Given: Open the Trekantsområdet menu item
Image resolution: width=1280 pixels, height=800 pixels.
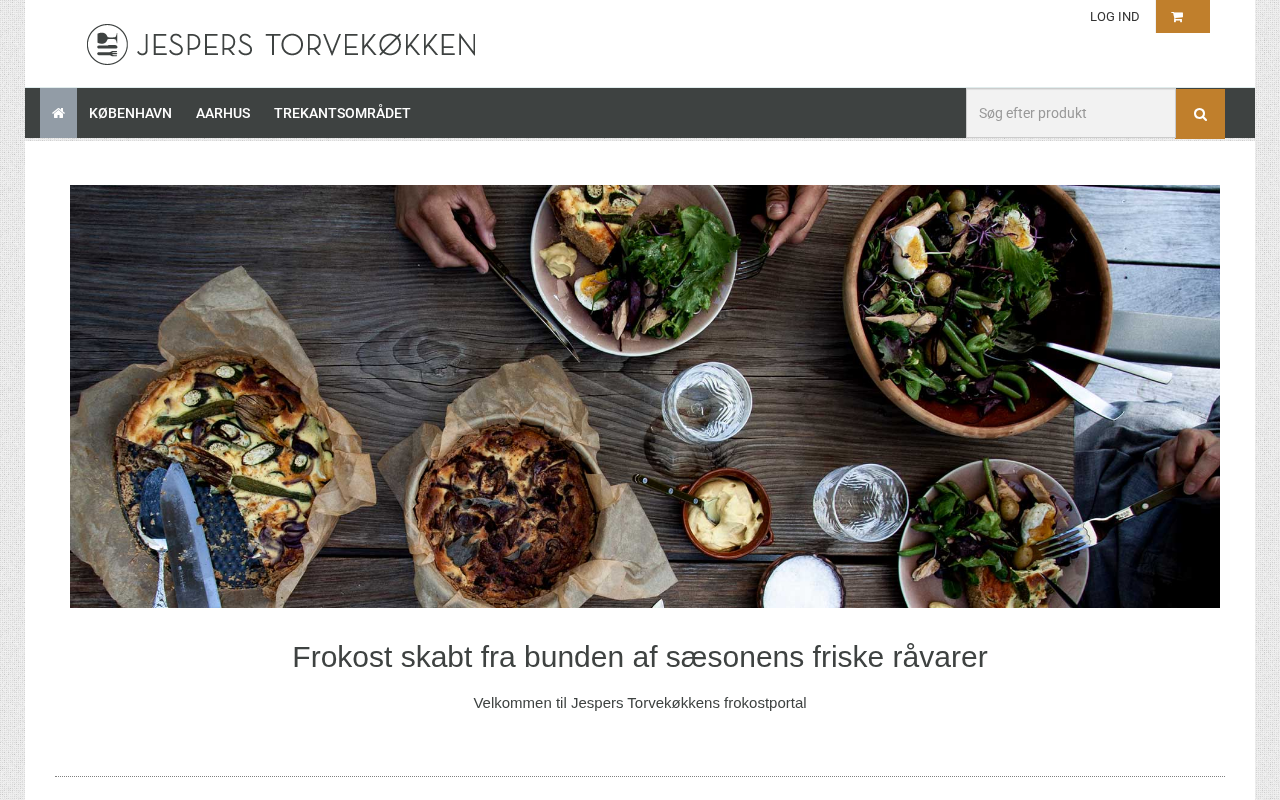Looking at the screenshot, I should click(342, 113).
